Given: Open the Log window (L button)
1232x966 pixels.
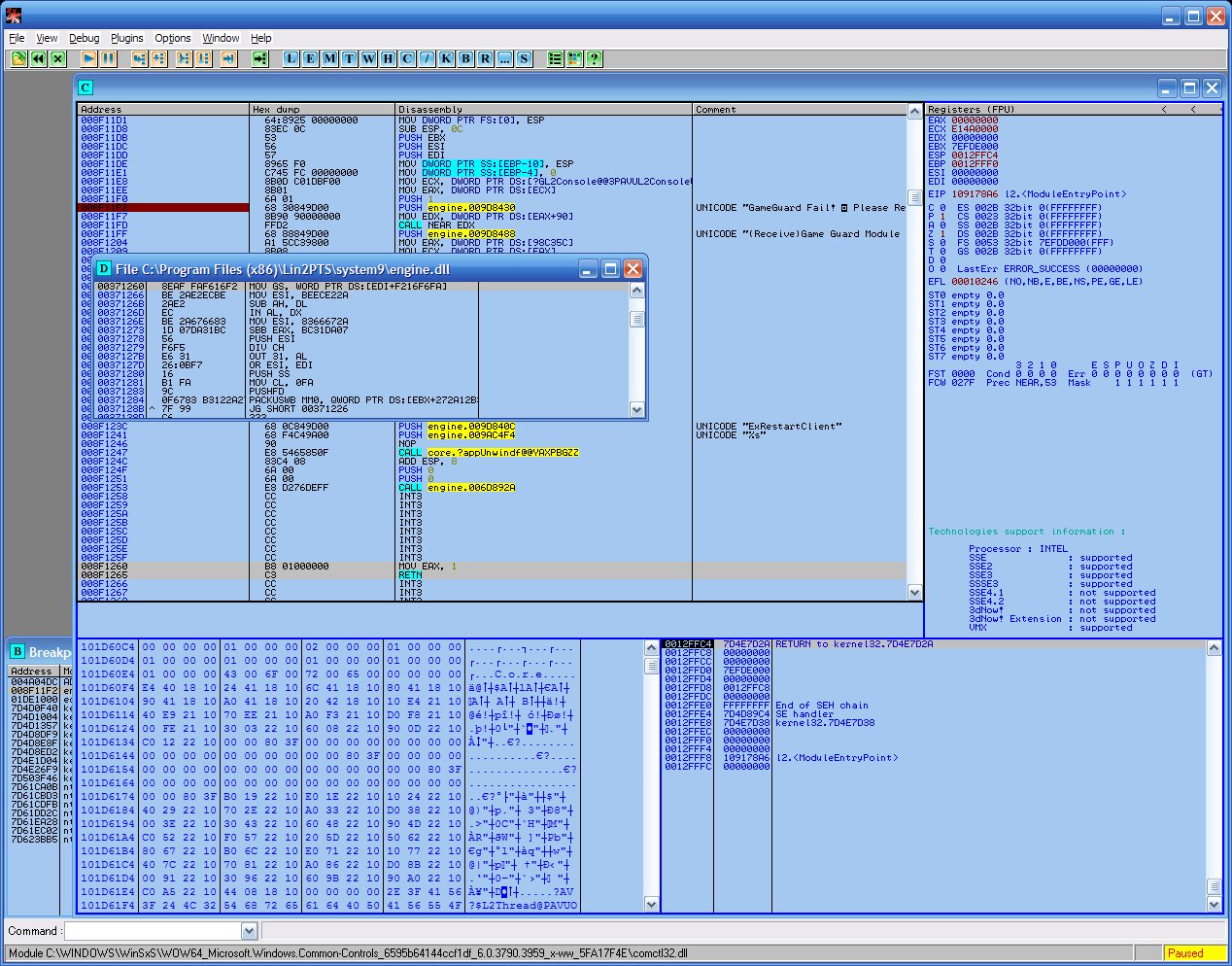Looking at the screenshot, I should (291, 58).
